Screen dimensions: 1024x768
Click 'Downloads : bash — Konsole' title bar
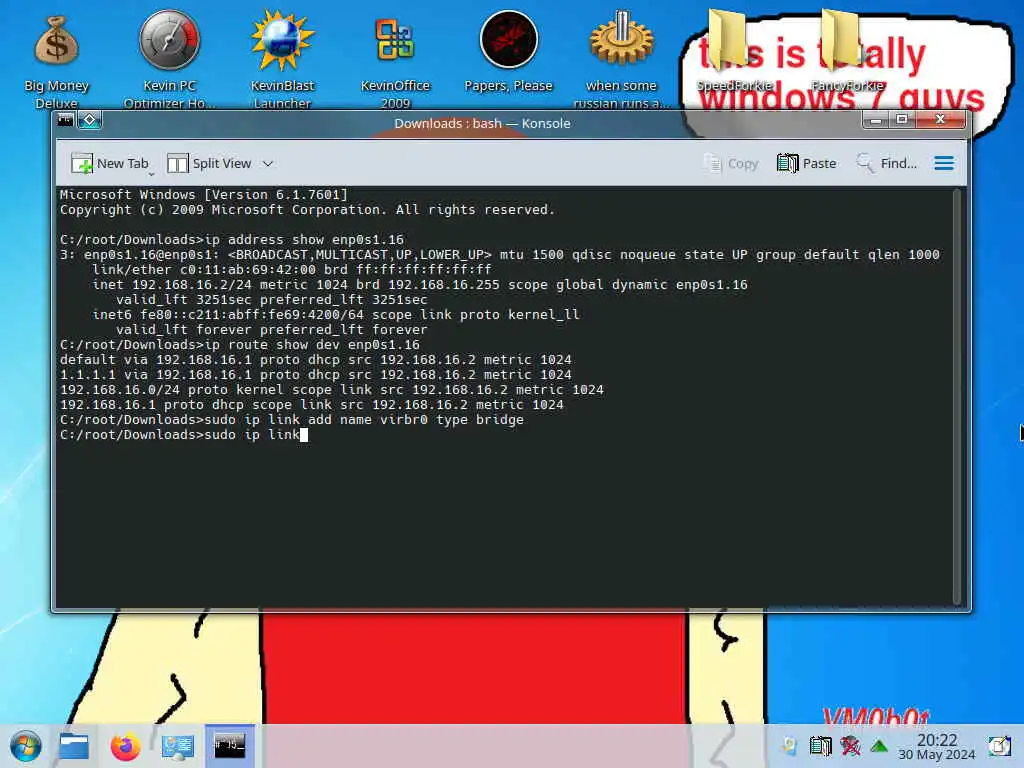[x=482, y=123]
